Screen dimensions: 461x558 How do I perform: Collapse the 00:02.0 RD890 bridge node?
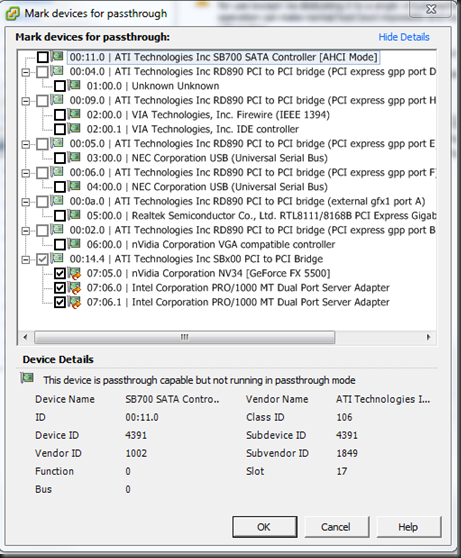click(x=26, y=231)
